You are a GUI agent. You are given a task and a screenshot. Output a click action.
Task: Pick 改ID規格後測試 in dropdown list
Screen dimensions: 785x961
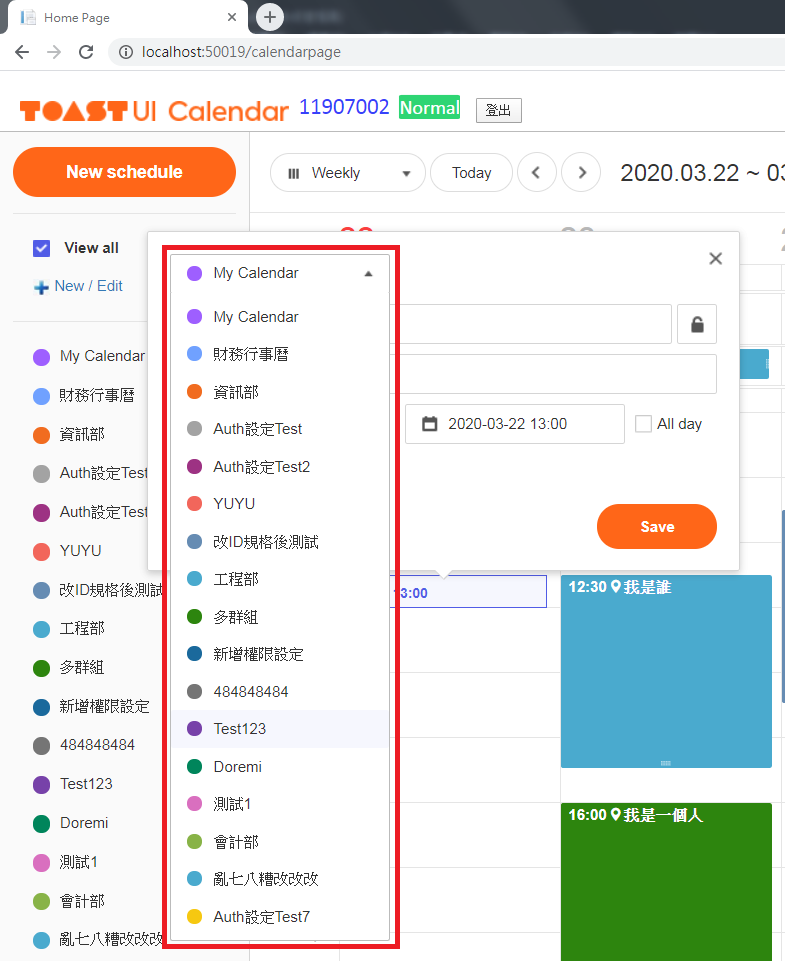point(280,542)
